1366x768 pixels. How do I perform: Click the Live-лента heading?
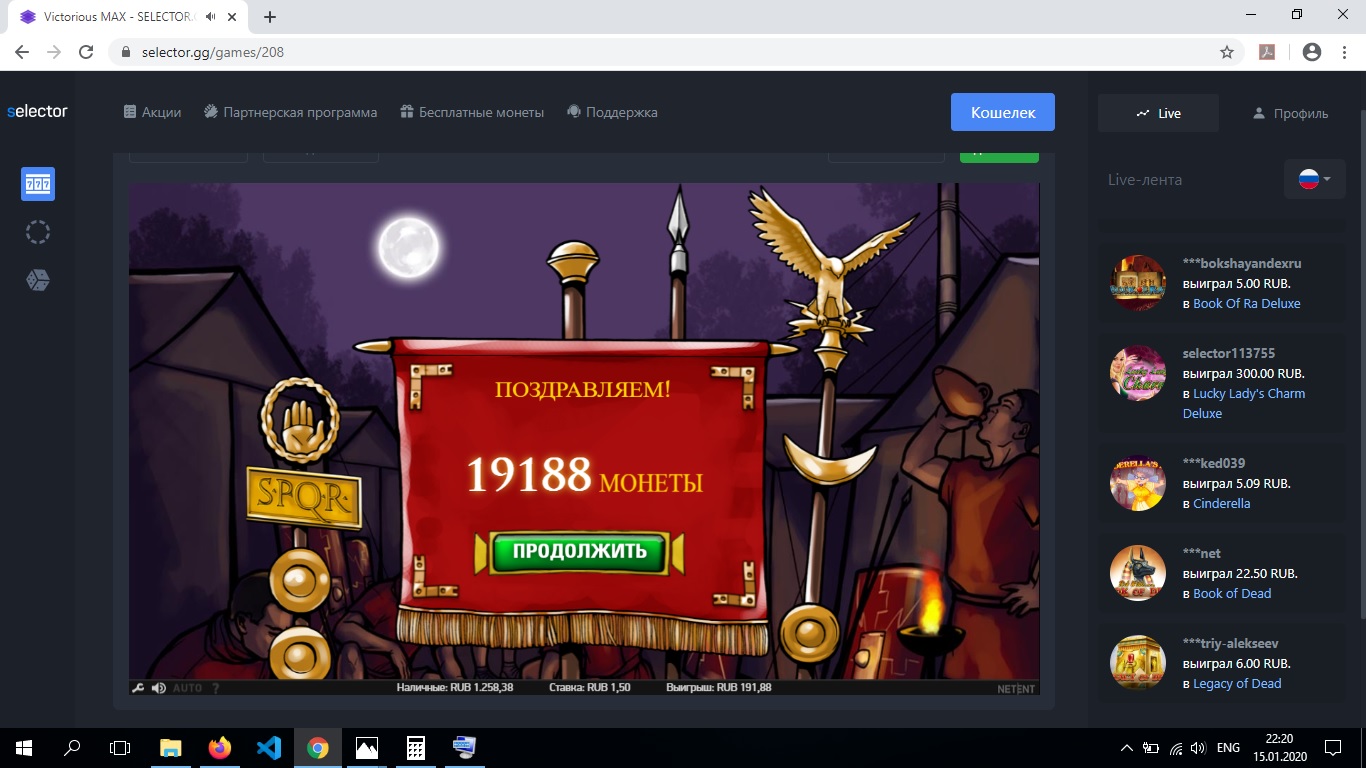(x=1145, y=180)
